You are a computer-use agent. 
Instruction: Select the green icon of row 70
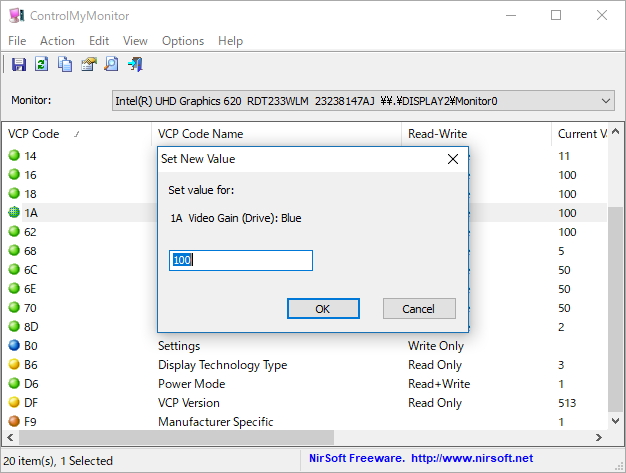[x=14, y=307]
